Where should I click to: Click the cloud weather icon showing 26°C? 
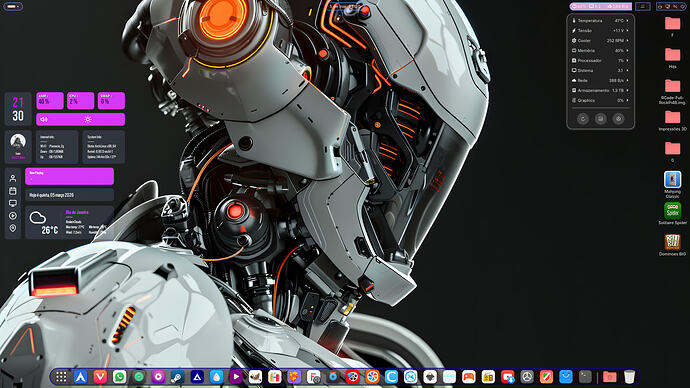tap(37, 217)
